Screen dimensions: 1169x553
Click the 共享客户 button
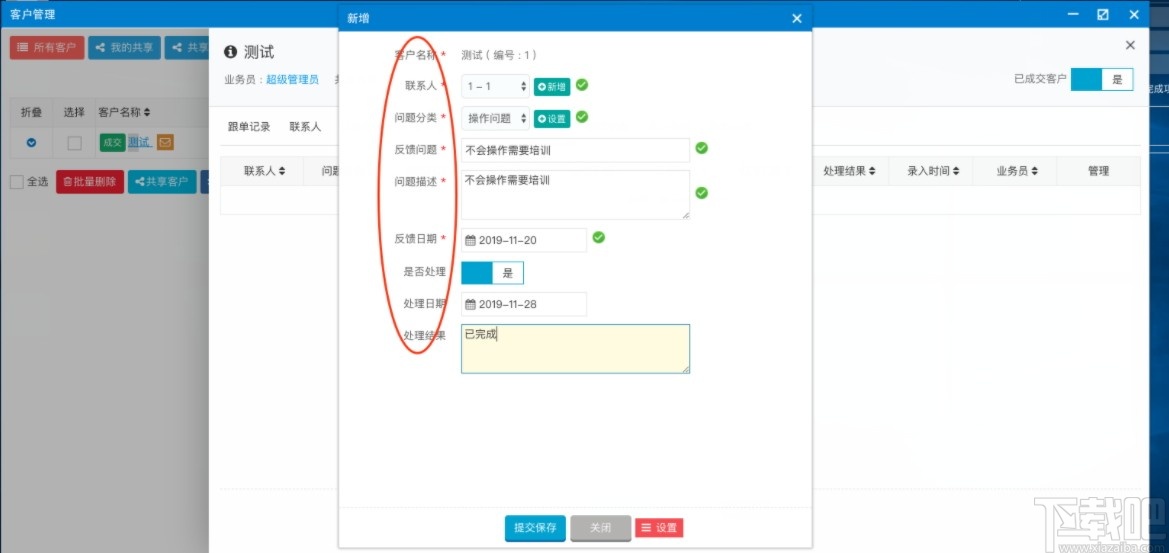point(162,181)
